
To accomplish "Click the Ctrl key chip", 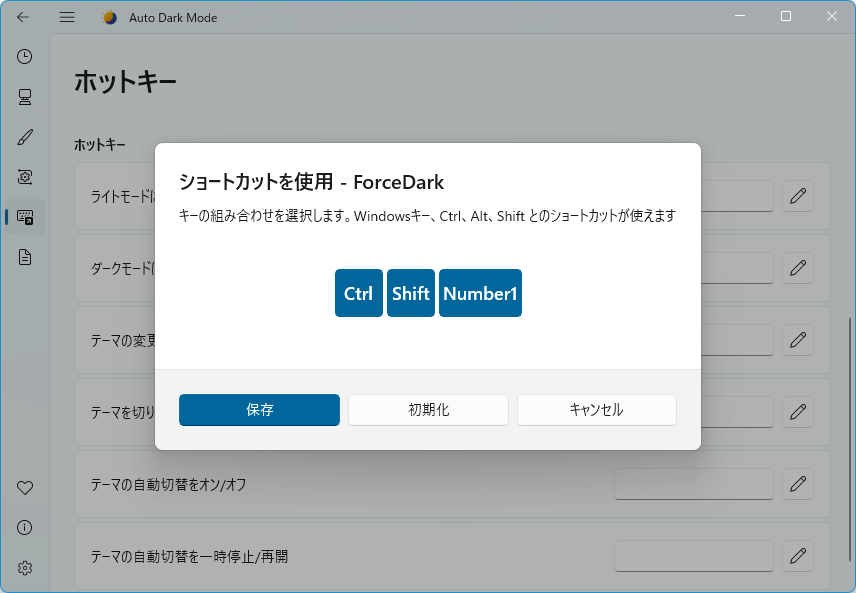I will point(358,293).
